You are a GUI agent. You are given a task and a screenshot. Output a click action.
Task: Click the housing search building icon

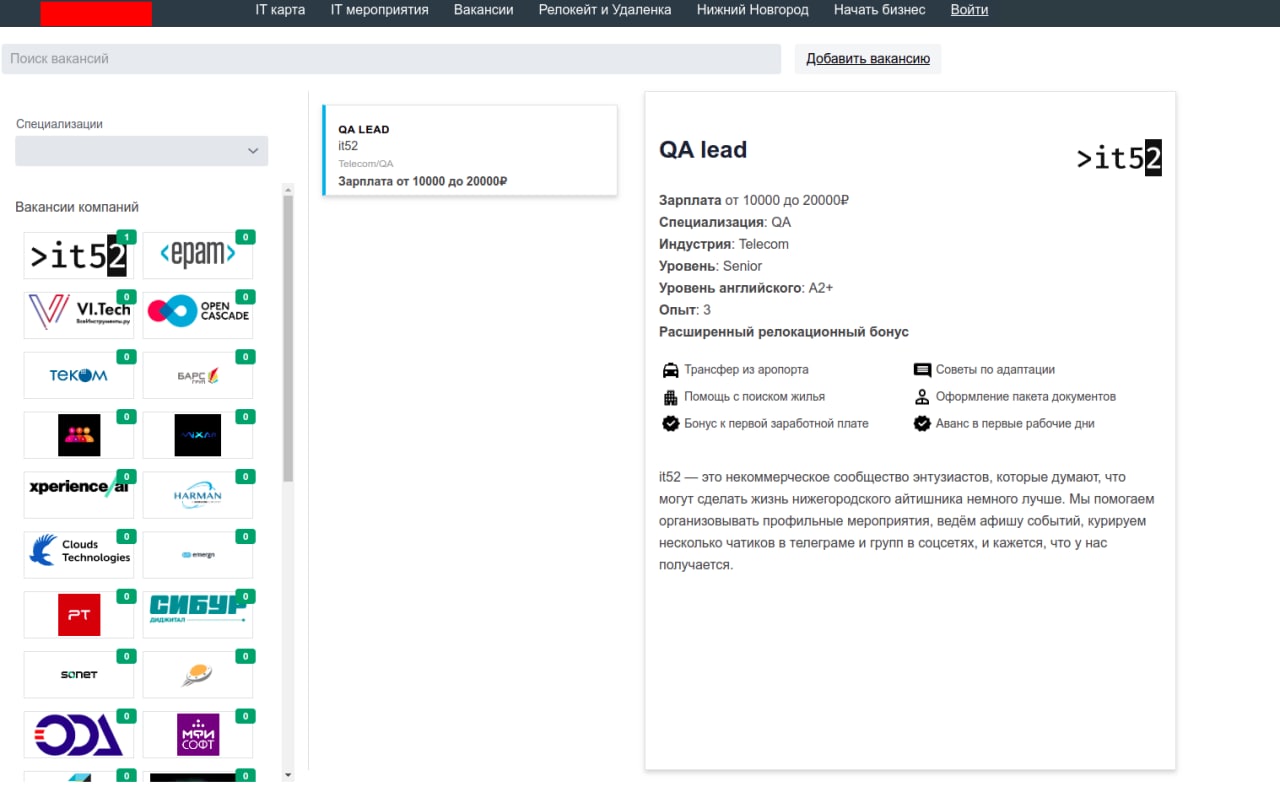[670, 397]
